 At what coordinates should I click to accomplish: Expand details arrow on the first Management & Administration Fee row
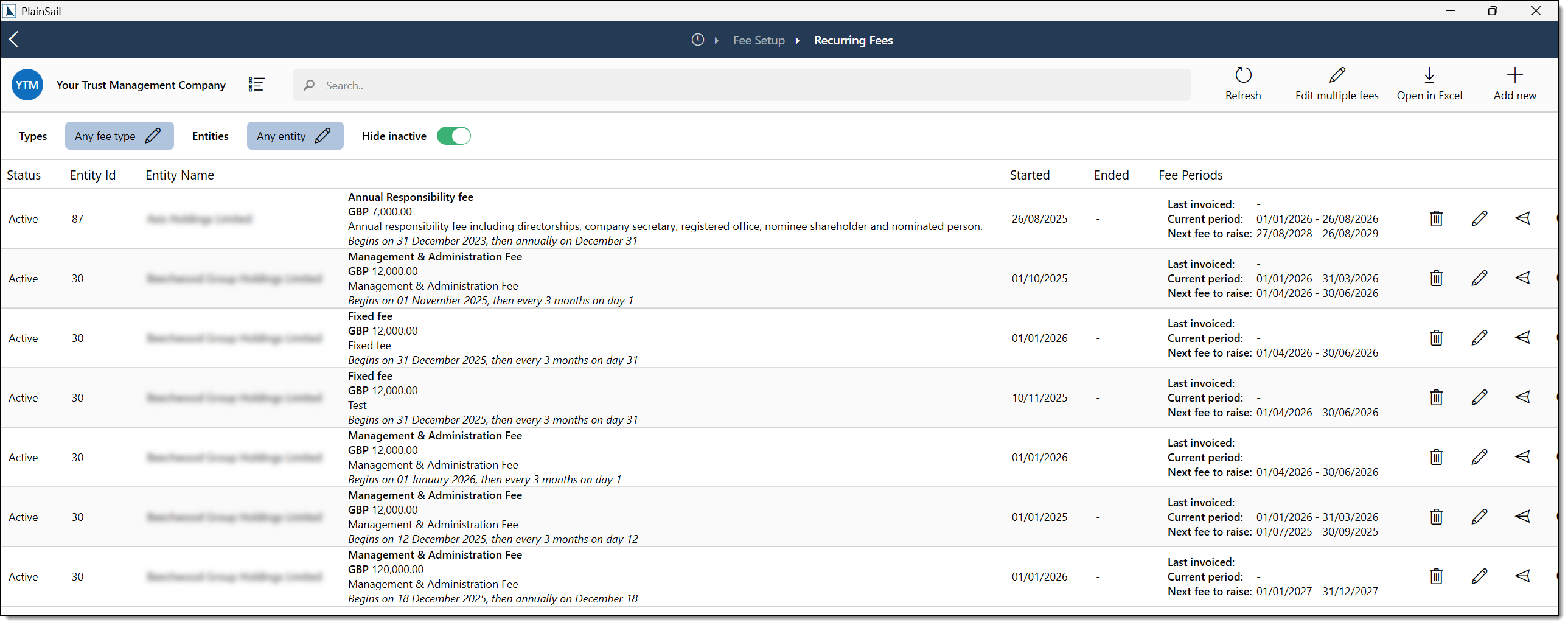(x=1524, y=278)
